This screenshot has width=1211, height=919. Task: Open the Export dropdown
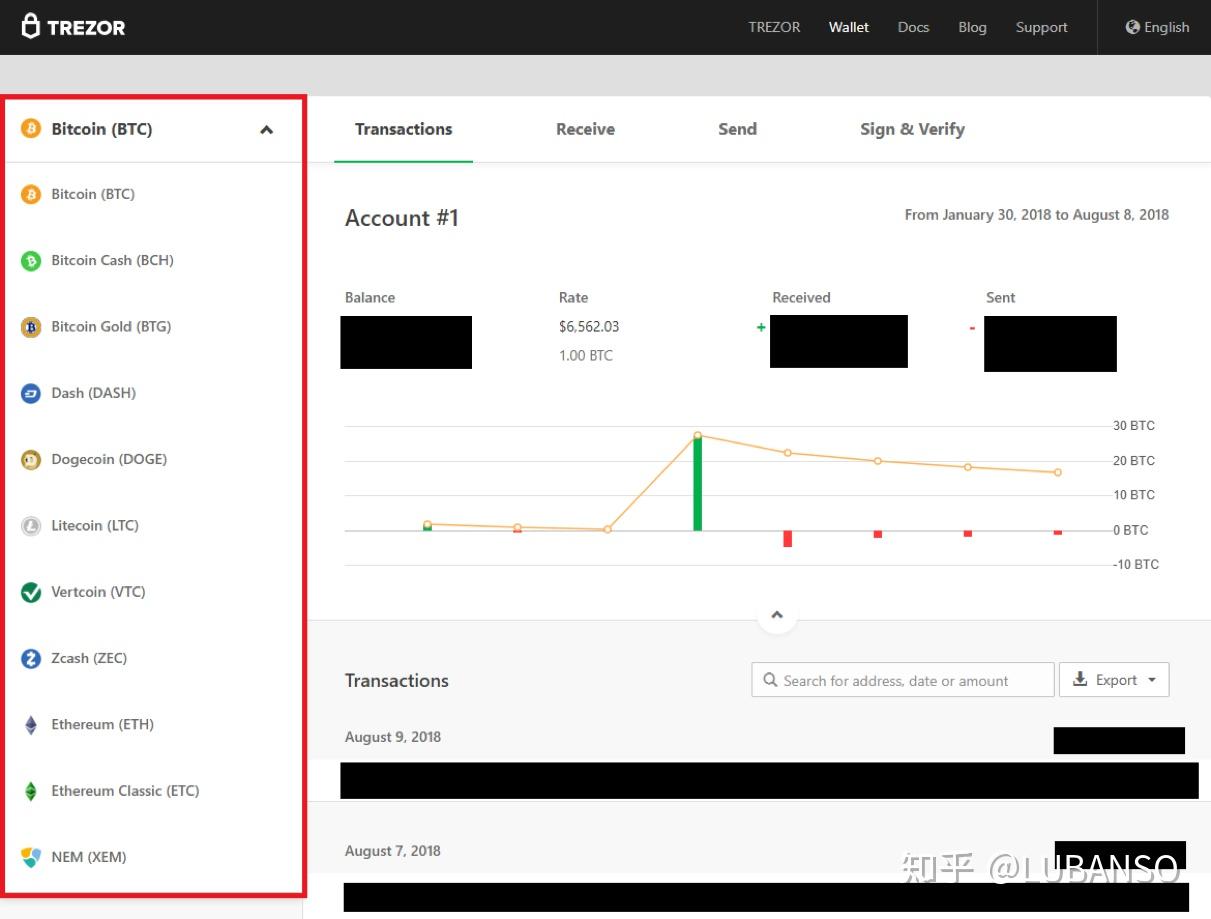[1114, 680]
